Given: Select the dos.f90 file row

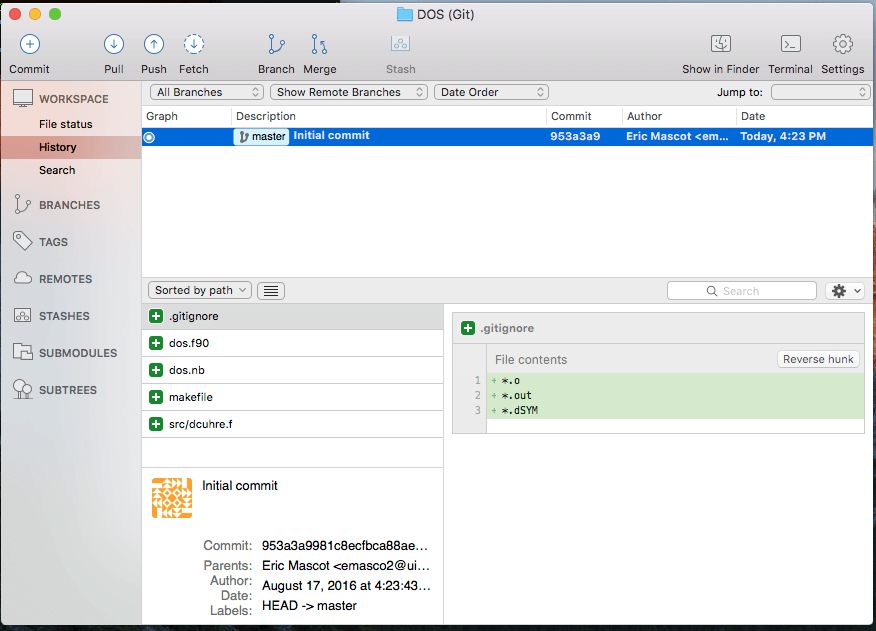Looking at the screenshot, I should coord(293,343).
